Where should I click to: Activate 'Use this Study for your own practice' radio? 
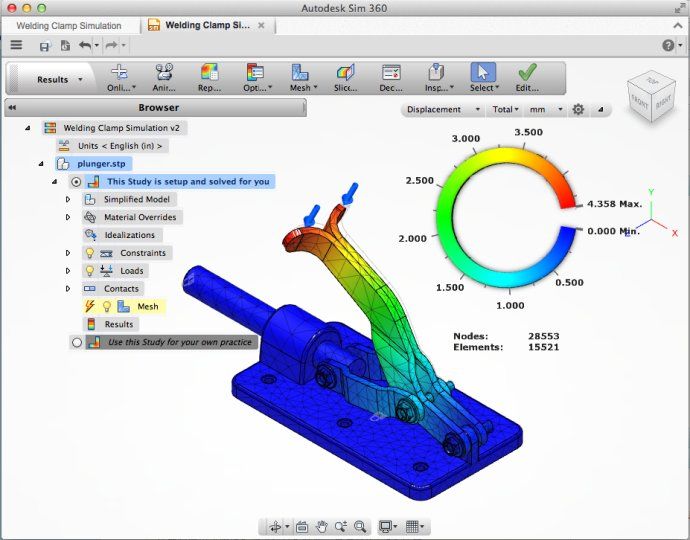(x=77, y=342)
